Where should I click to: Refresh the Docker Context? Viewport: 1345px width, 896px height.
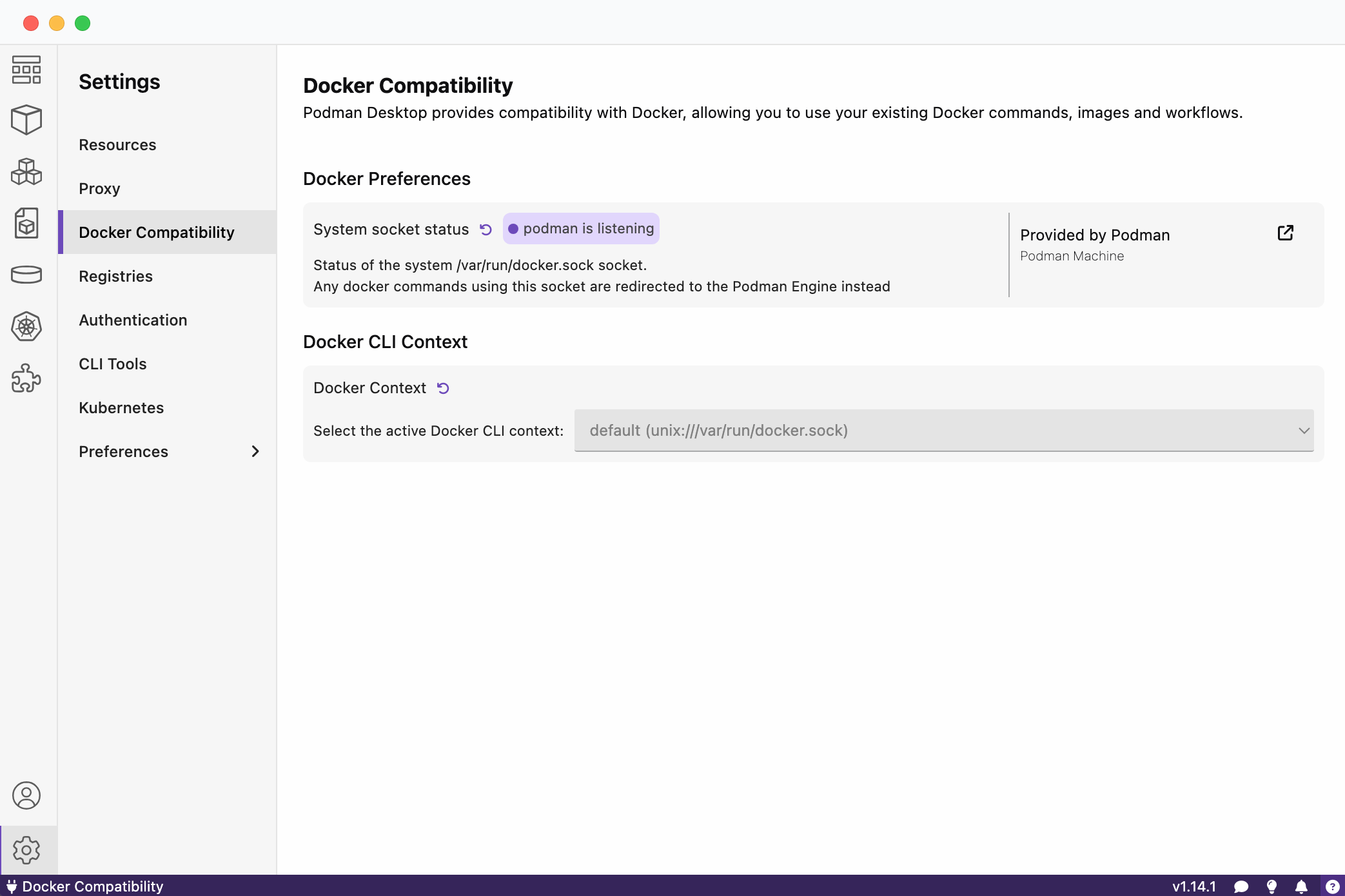click(x=443, y=388)
